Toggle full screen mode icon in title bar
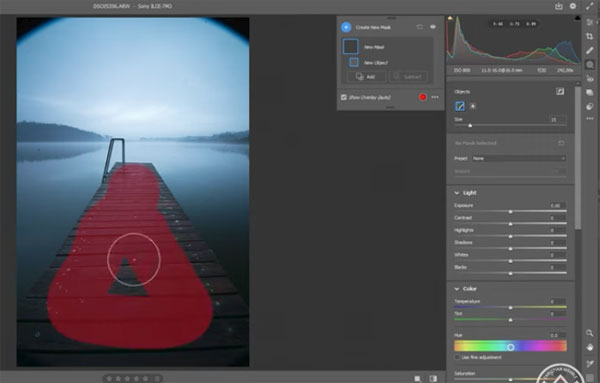 [589, 6]
